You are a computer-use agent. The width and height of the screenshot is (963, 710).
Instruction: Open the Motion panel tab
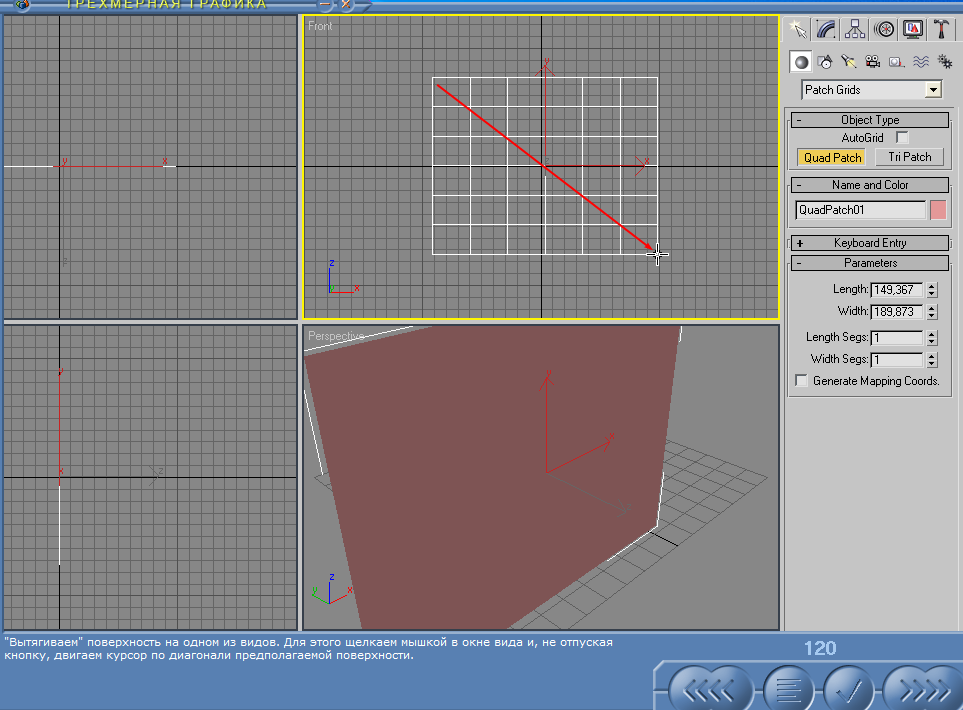(x=884, y=29)
